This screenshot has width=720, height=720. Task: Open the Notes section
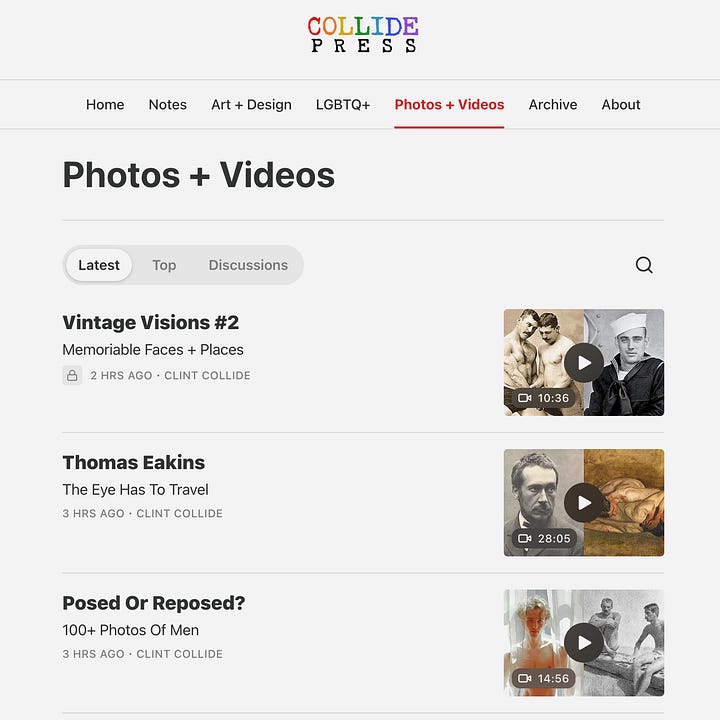tap(168, 105)
